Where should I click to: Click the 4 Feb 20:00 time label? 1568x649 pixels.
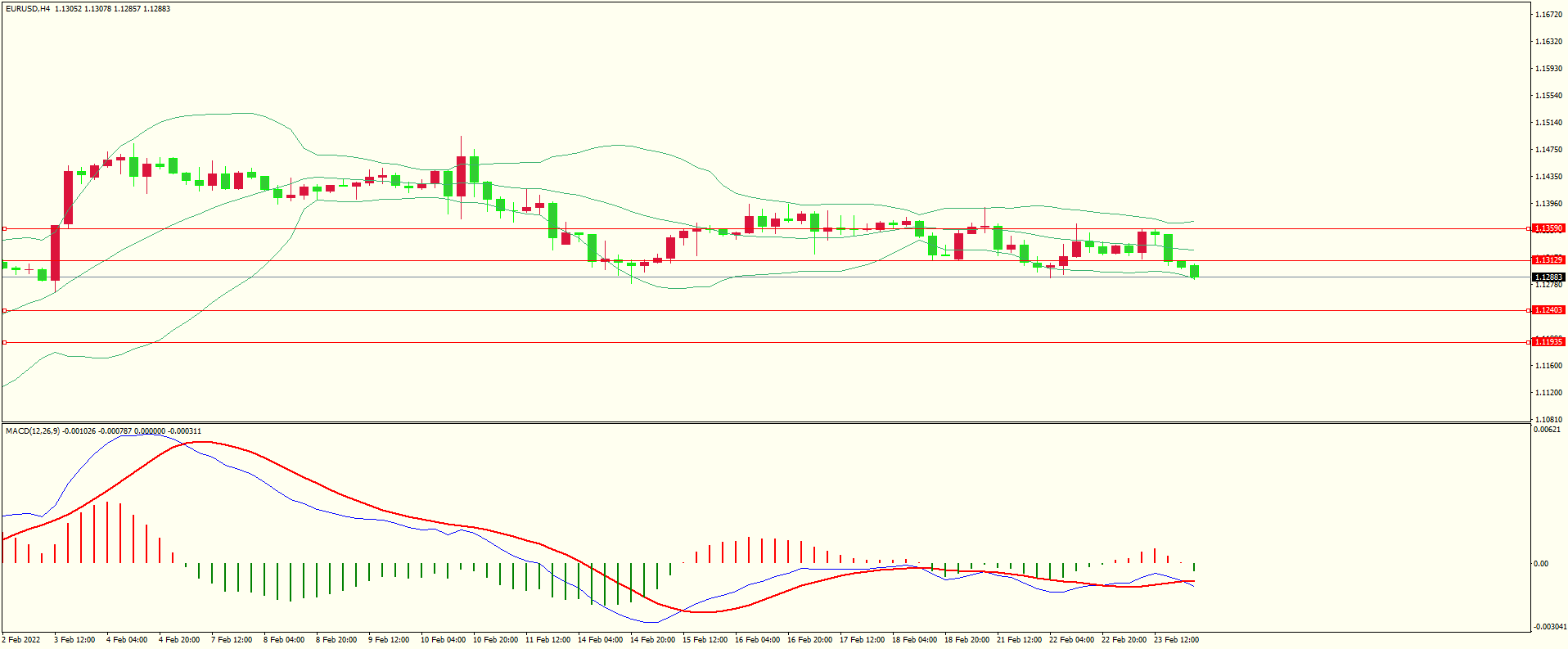click(x=179, y=640)
